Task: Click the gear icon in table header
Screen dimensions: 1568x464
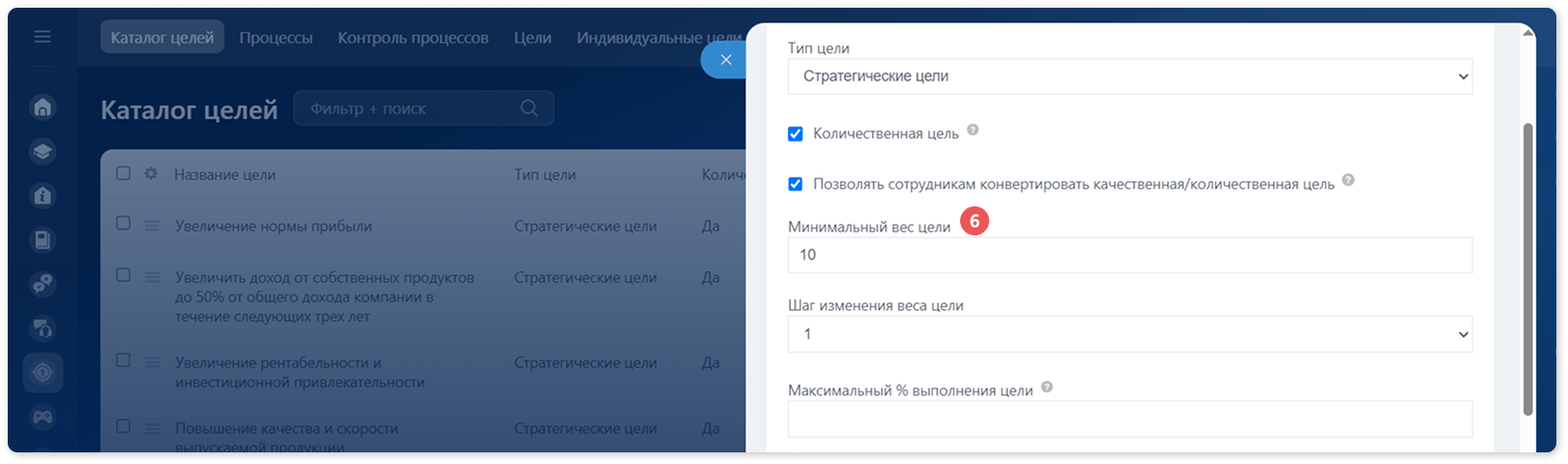Action: (151, 173)
